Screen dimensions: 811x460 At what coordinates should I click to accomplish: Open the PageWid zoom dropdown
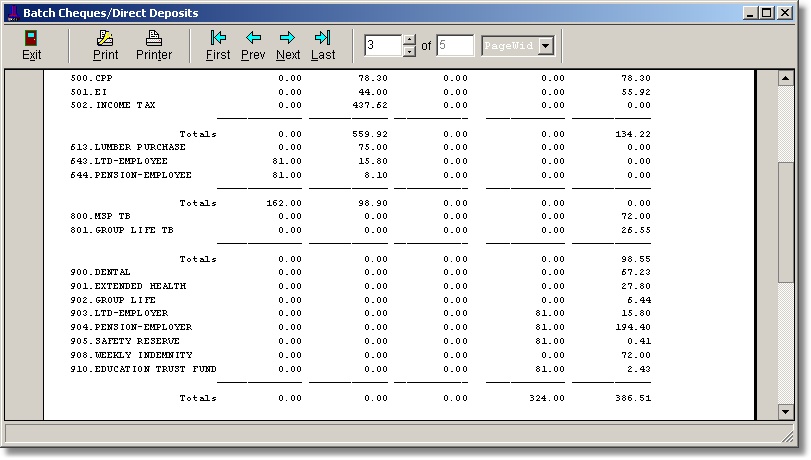545,46
